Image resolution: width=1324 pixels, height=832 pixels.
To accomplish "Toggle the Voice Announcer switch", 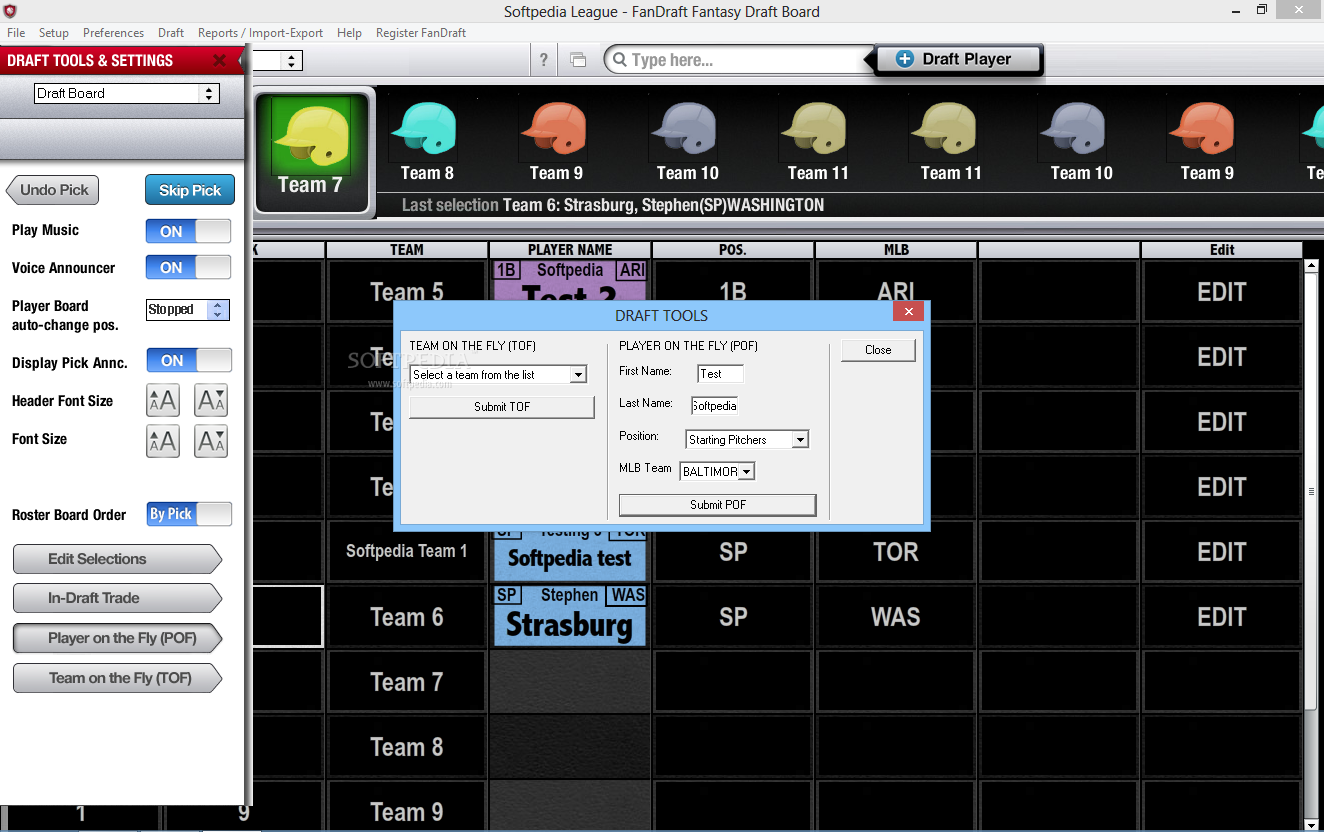I will pyautogui.click(x=189, y=268).
